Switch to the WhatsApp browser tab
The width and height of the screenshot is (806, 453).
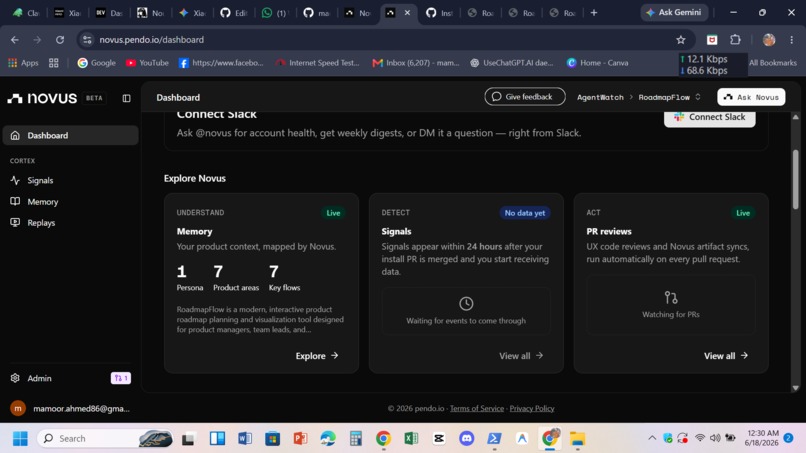pos(276,13)
